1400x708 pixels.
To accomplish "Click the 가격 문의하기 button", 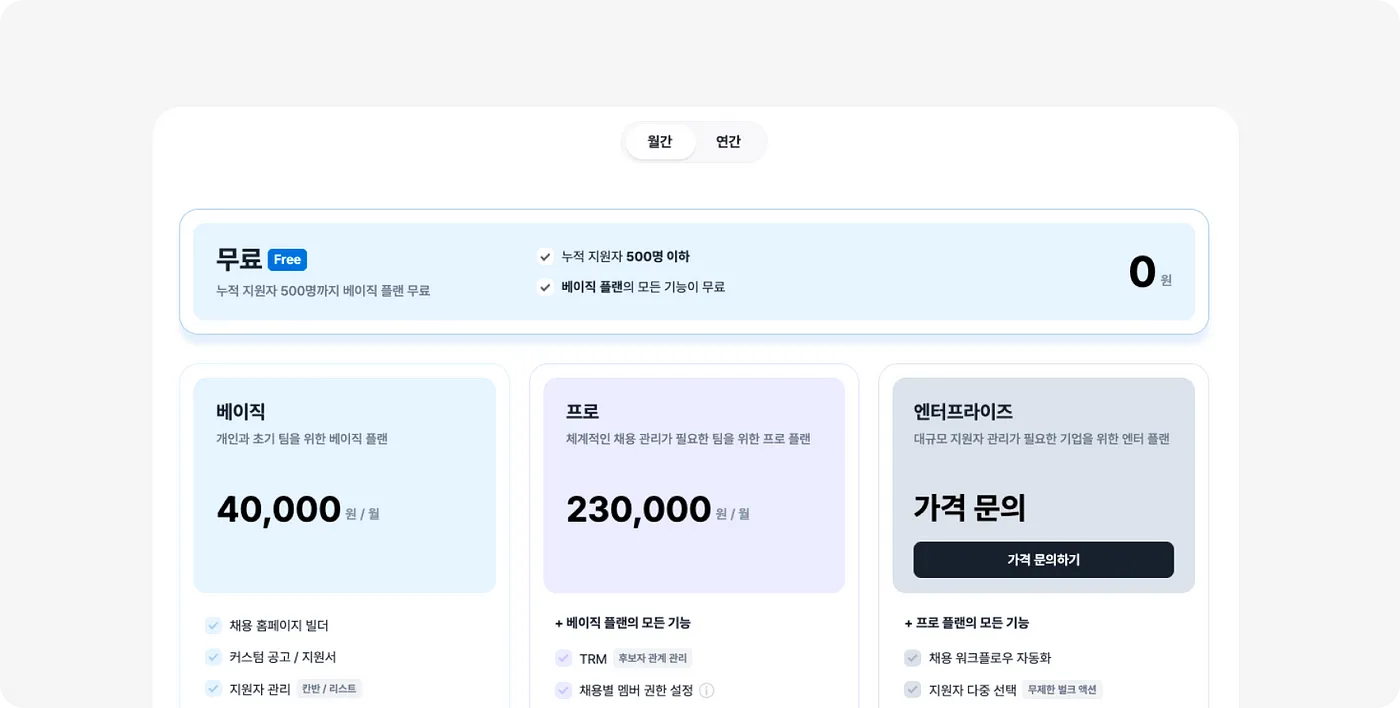I will click(1043, 560).
